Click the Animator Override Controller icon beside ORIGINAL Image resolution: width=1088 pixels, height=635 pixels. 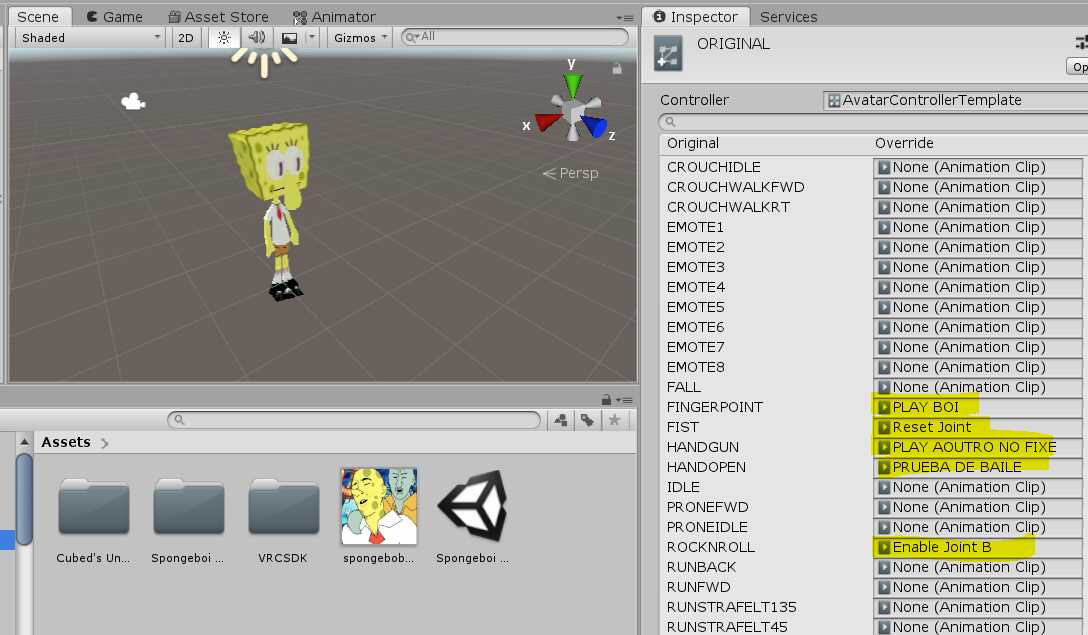click(668, 52)
